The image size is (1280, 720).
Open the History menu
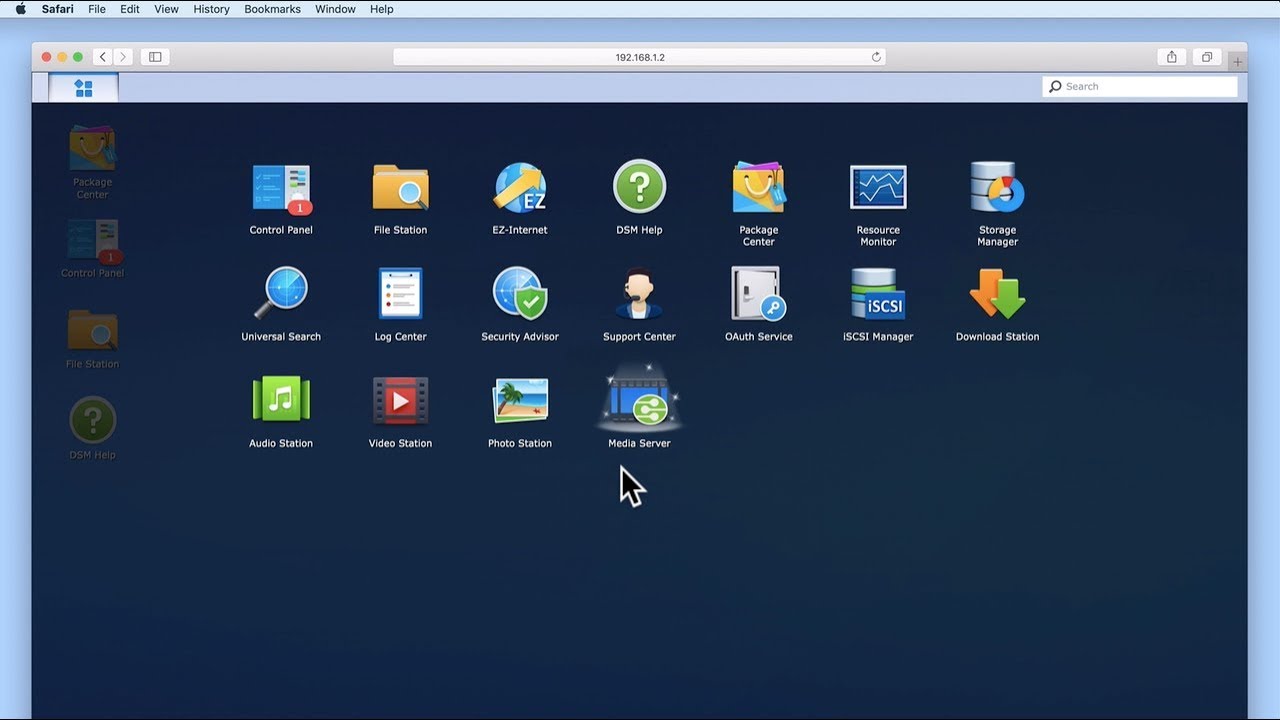211,9
